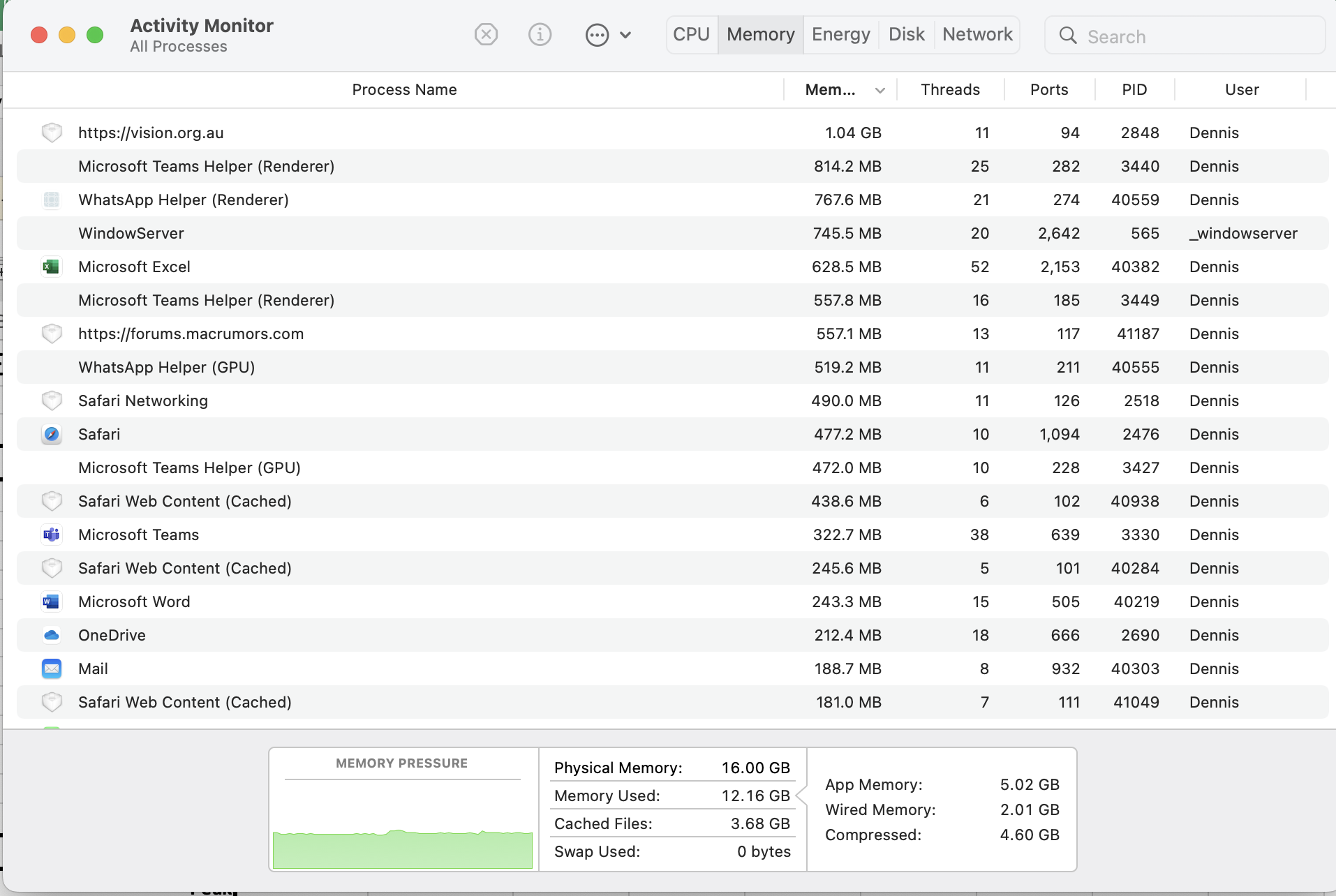1336x896 pixels.
Task: Select the https://vision.org.au process row
Action: pos(673,133)
